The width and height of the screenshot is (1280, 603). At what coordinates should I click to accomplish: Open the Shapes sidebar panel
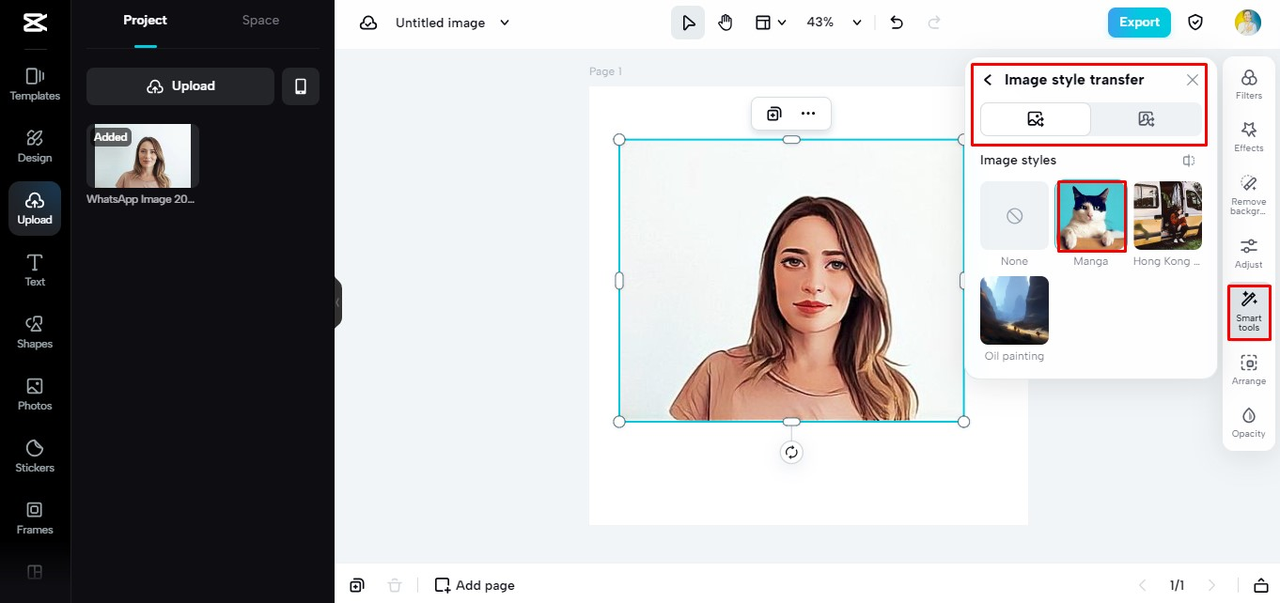coord(35,332)
